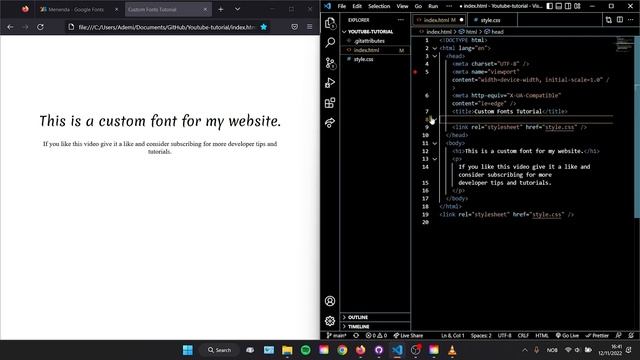Viewport: 640px width, 360px height.
Task: Open the Run menu
Action: (433, 6)
